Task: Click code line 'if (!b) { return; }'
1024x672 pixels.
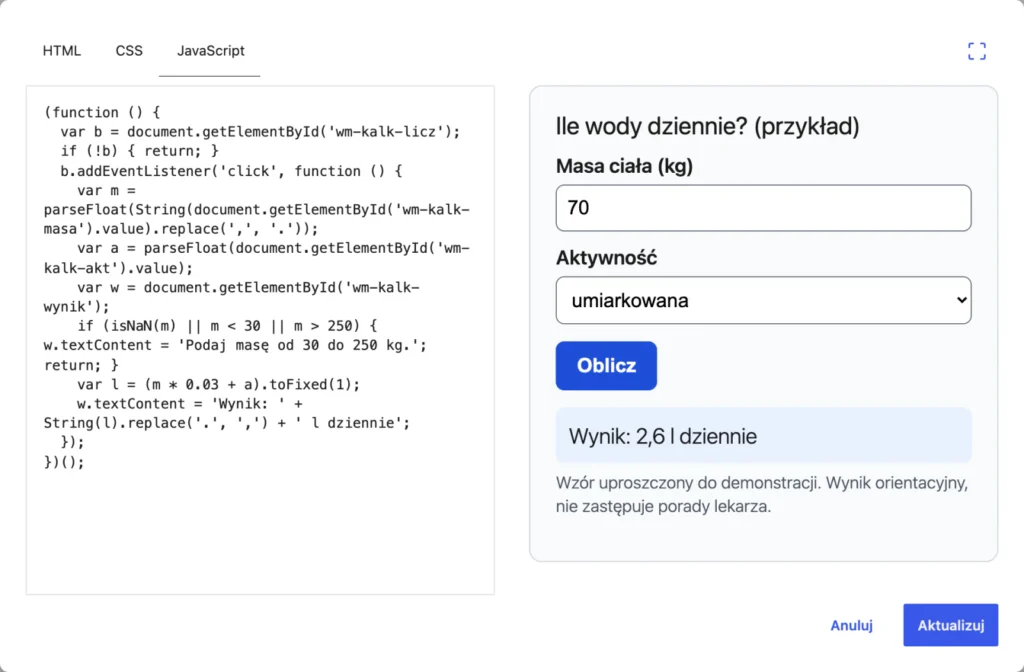Action: 140,151
